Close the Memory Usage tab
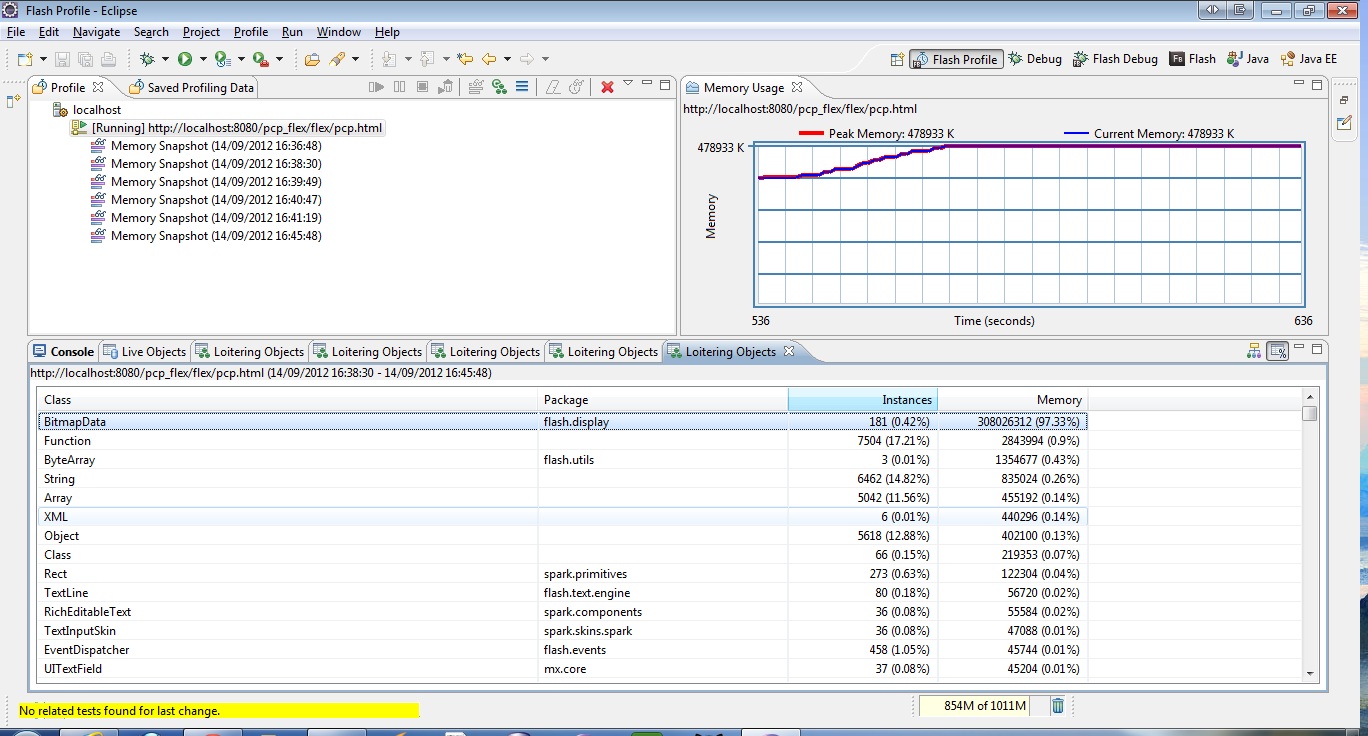This screenshot has width=1368, height=736. (797, 87)
